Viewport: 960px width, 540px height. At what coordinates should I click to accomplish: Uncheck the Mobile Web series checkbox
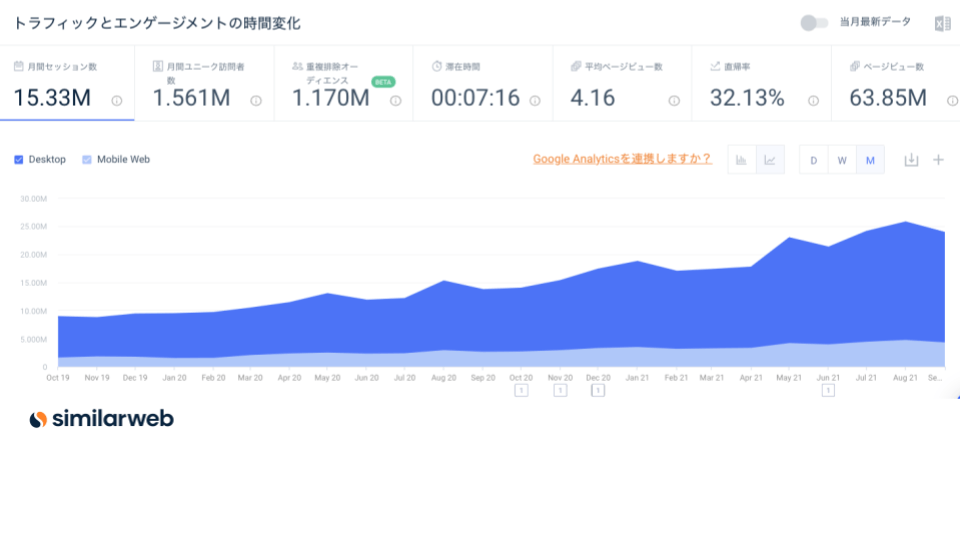click(x=87, y=159)
